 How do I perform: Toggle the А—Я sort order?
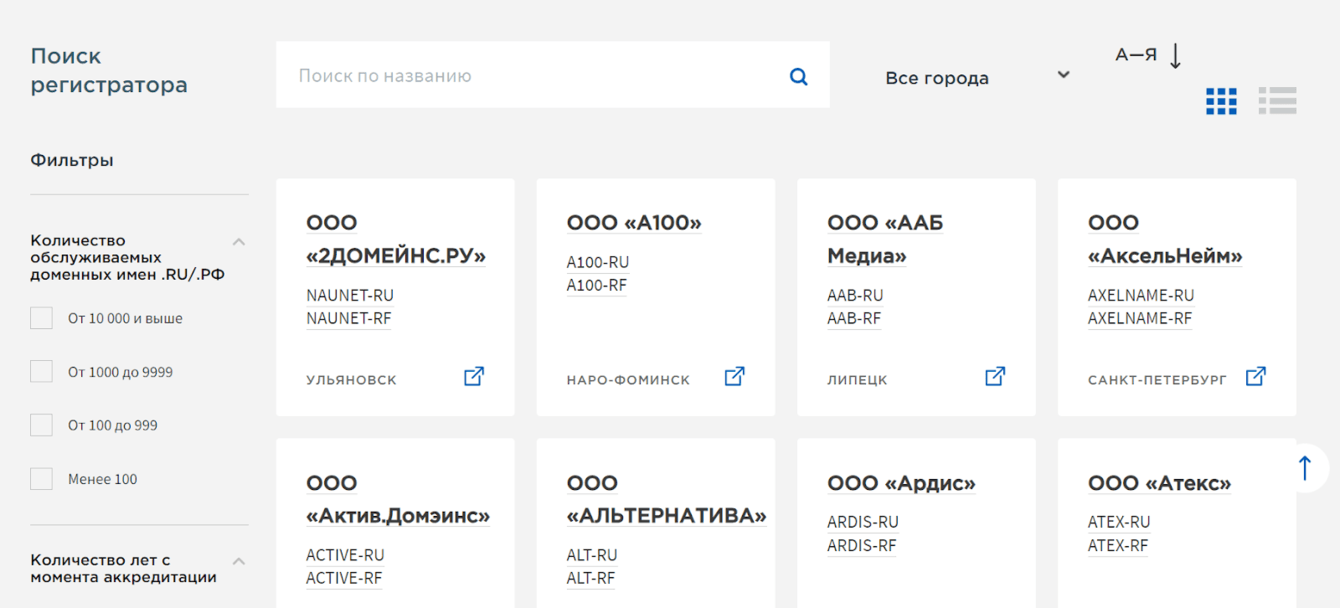point(1149,56)
